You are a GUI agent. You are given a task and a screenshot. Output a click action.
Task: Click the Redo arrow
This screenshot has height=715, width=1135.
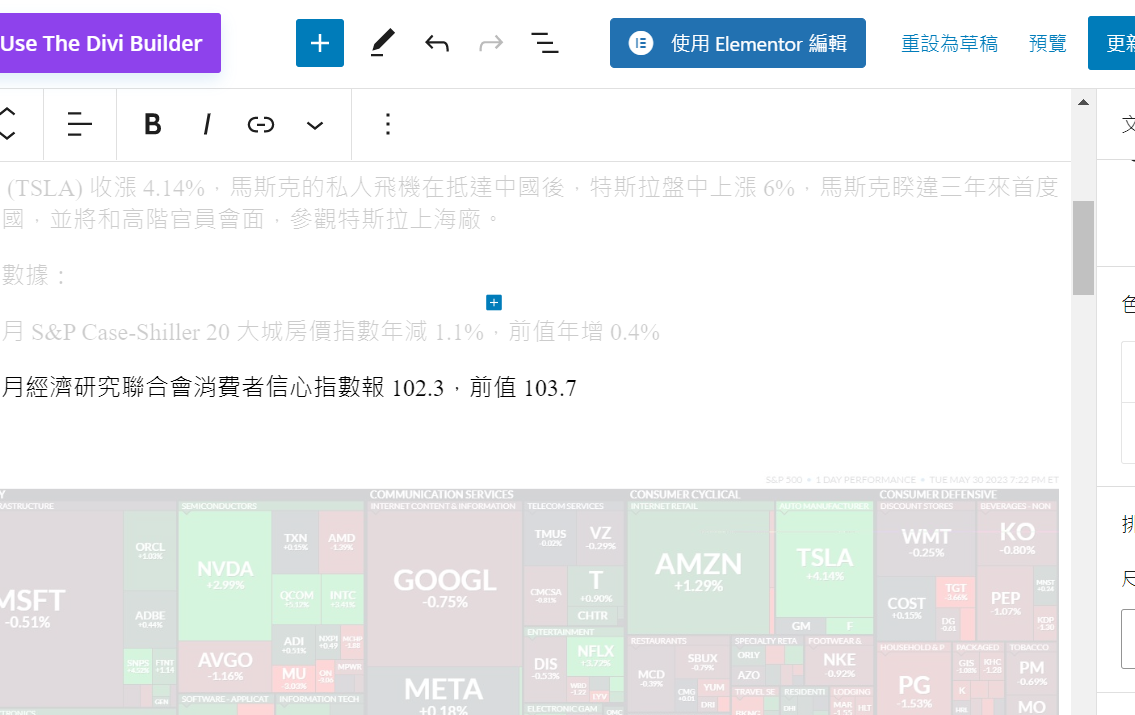491,43
